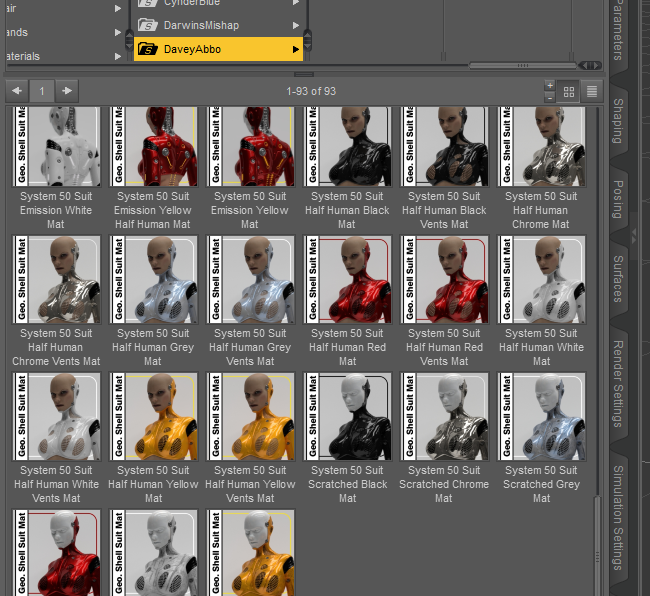Screen dimensions: 650x596
Task: Expand the DaveyAbbo submenu arrow
Action: (296, 50)
